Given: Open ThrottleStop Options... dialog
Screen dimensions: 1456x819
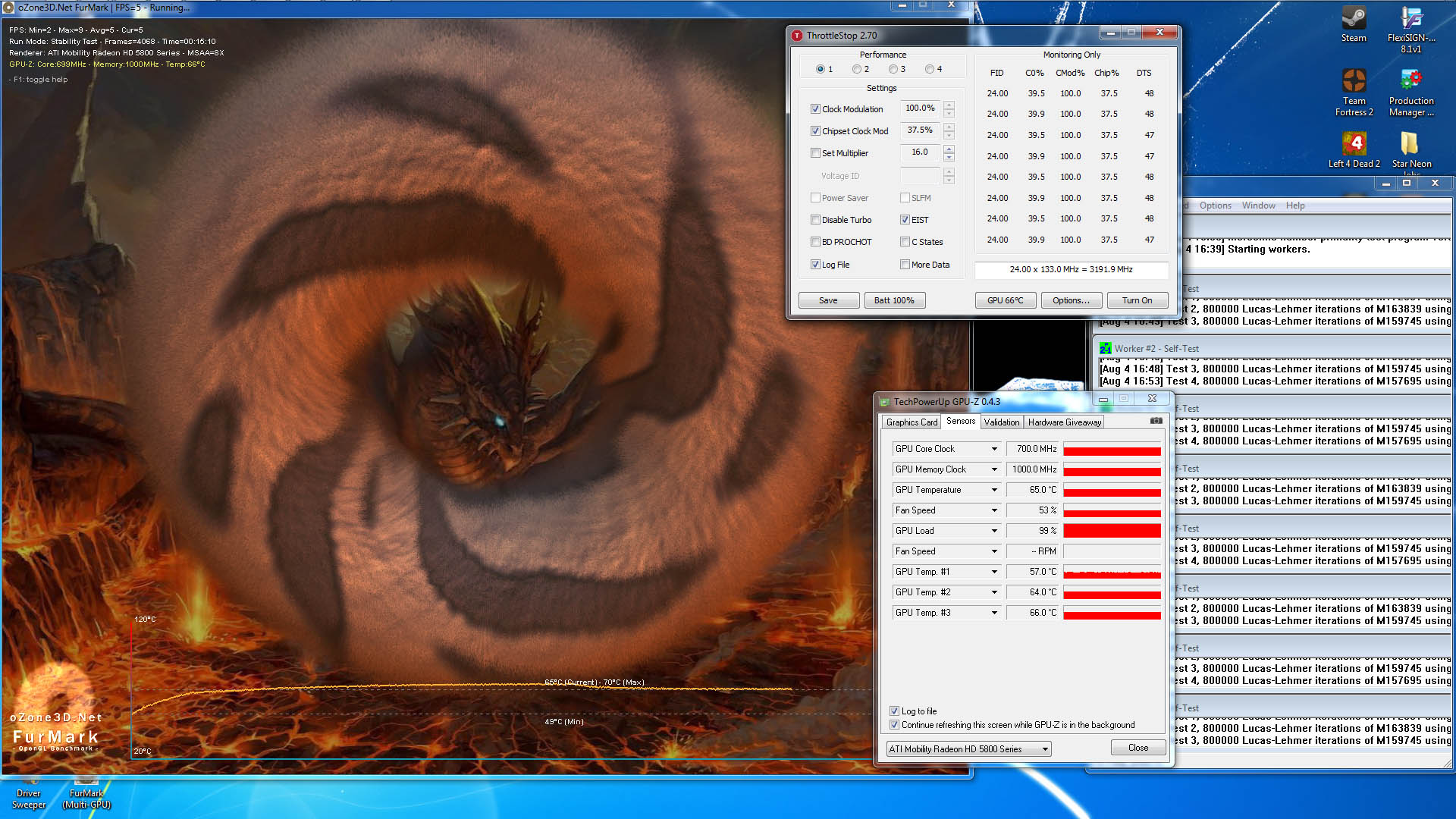Looking at the screenshot, I should [x=1071, y=300].
